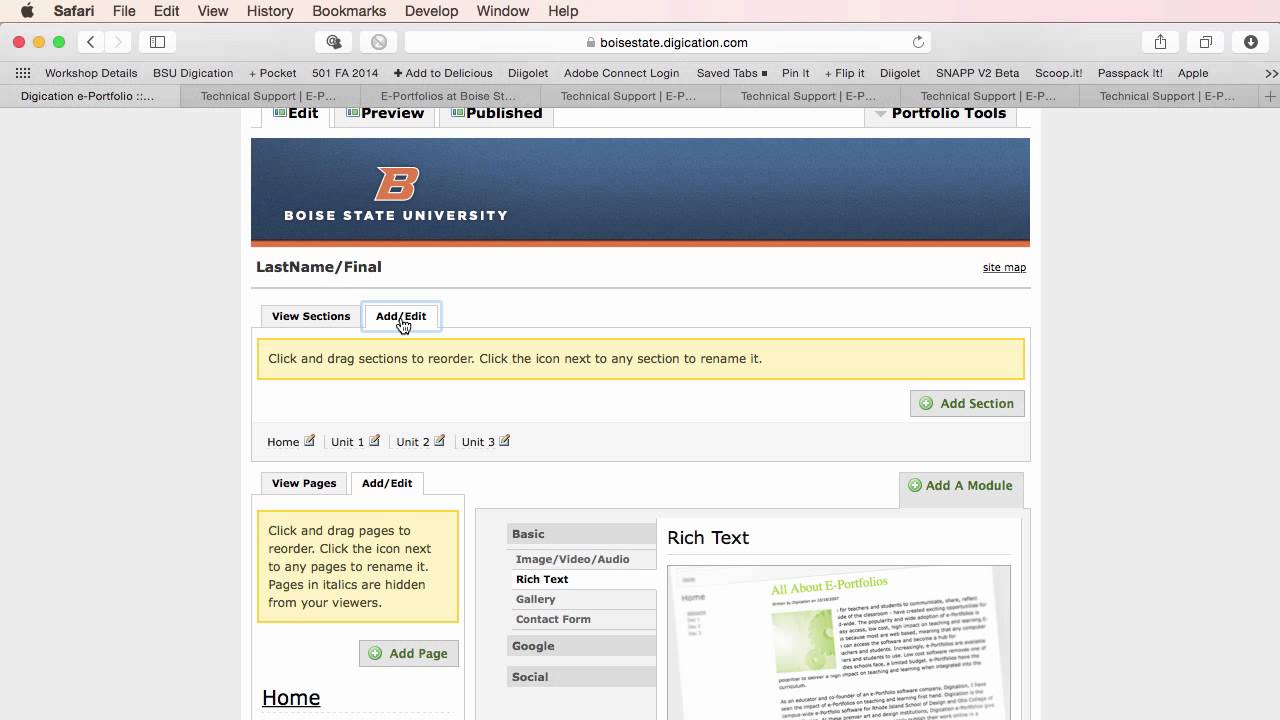Viewport: 1280px width, 720px height.
Task: Open the BSU Digication bookmark
Action: 193,73
